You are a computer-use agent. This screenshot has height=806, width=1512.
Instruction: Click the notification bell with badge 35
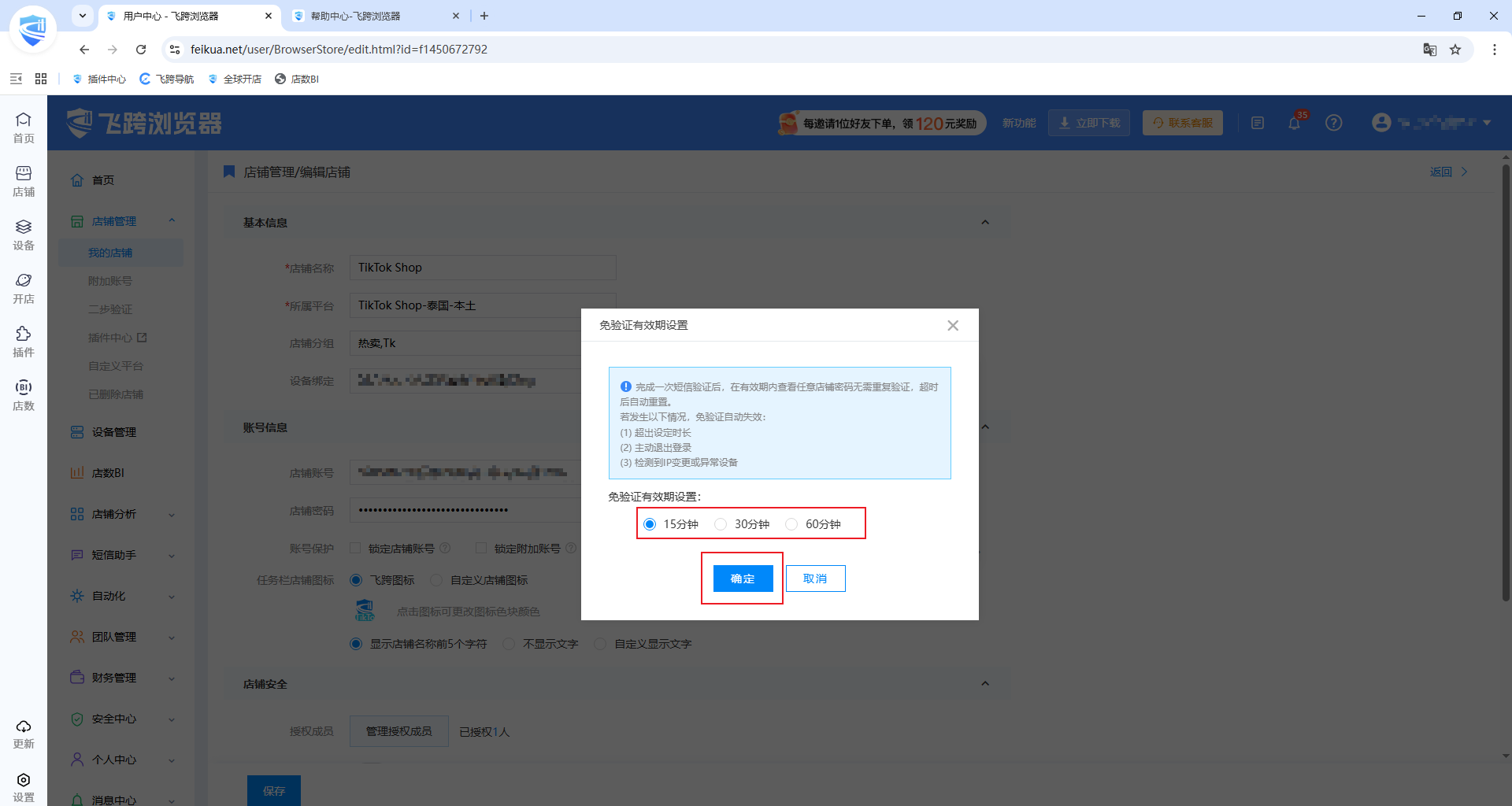click(x=1294, y=123)
